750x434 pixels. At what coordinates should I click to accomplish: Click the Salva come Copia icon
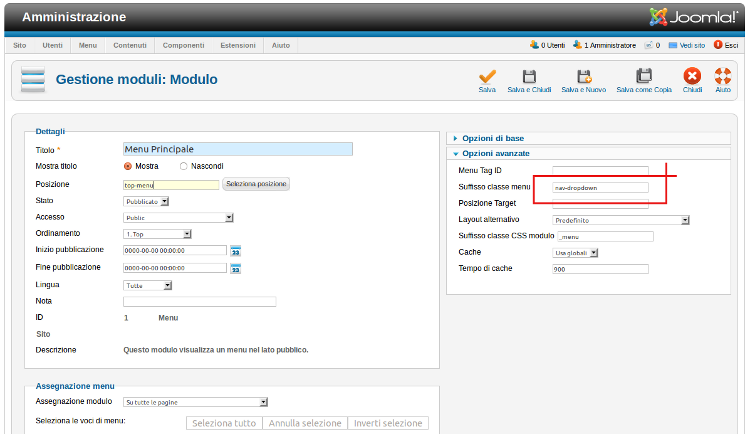click(x=644, y=77)
